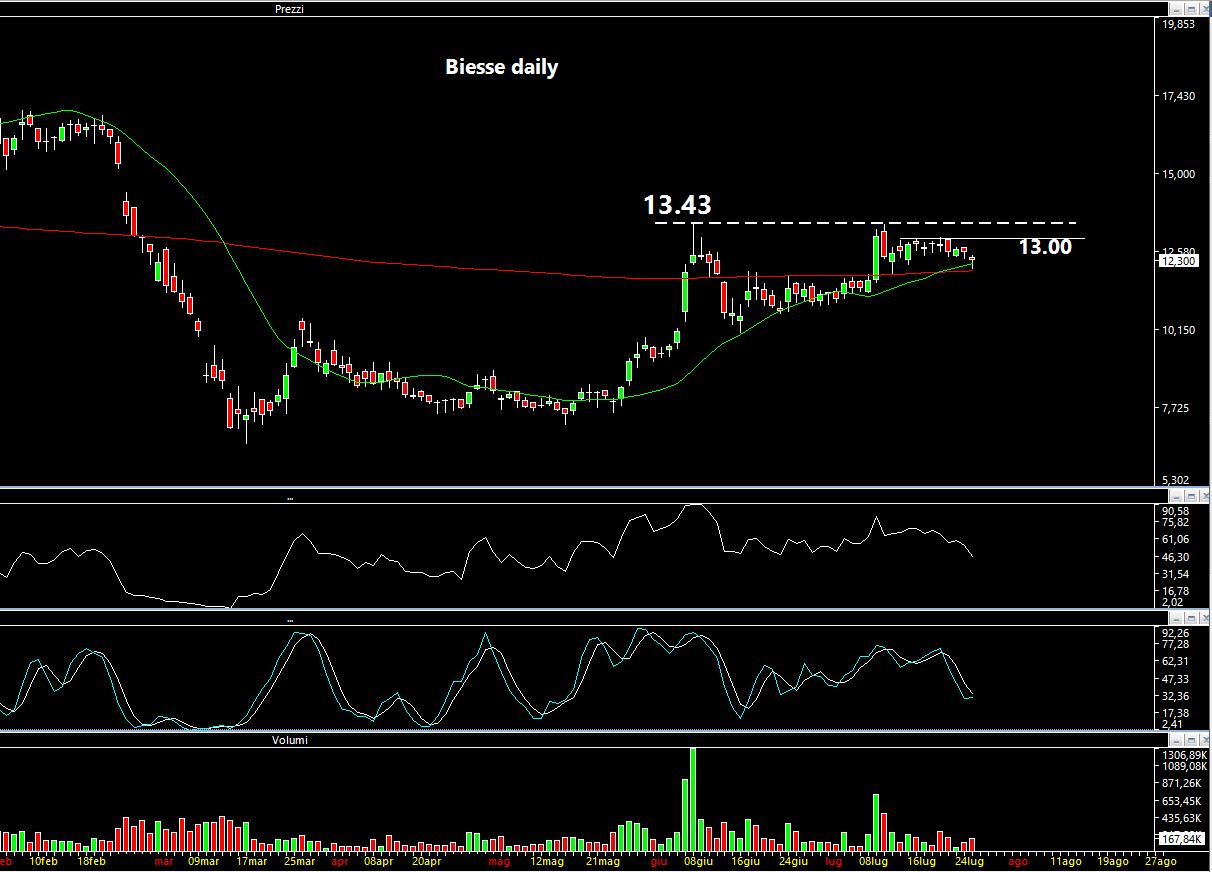
Task: Click the 16giu date label
Action: point(745,860)
